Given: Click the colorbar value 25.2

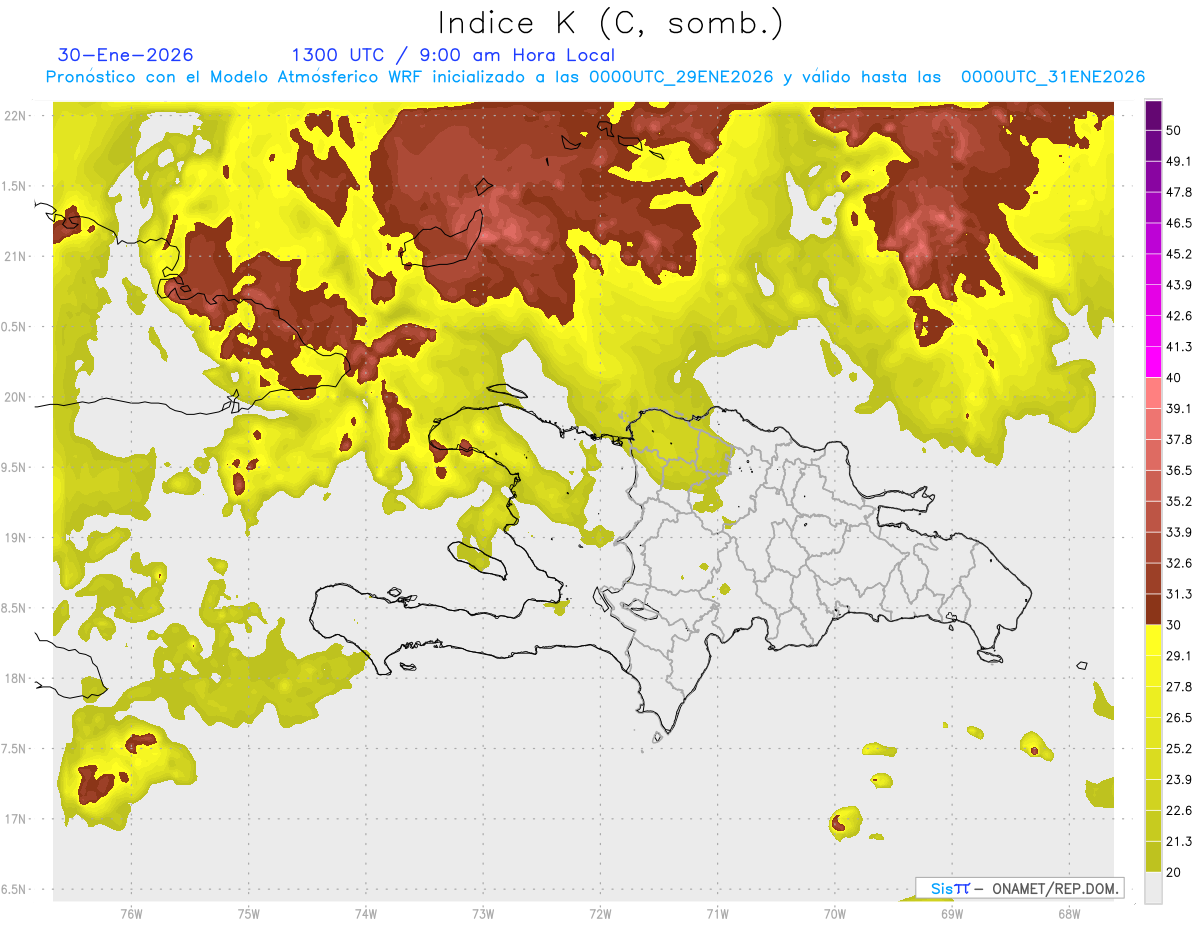Looking at the screenshot, I should 1179,749.
